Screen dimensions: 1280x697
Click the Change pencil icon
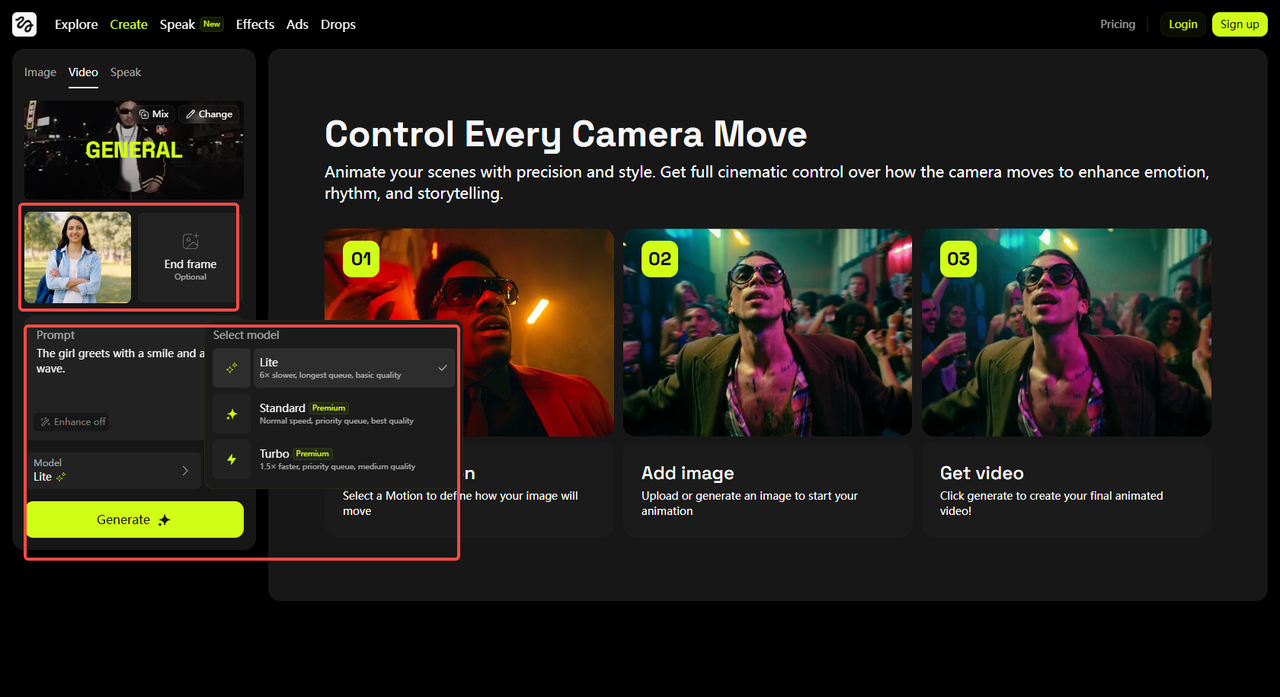click(192, 114)
